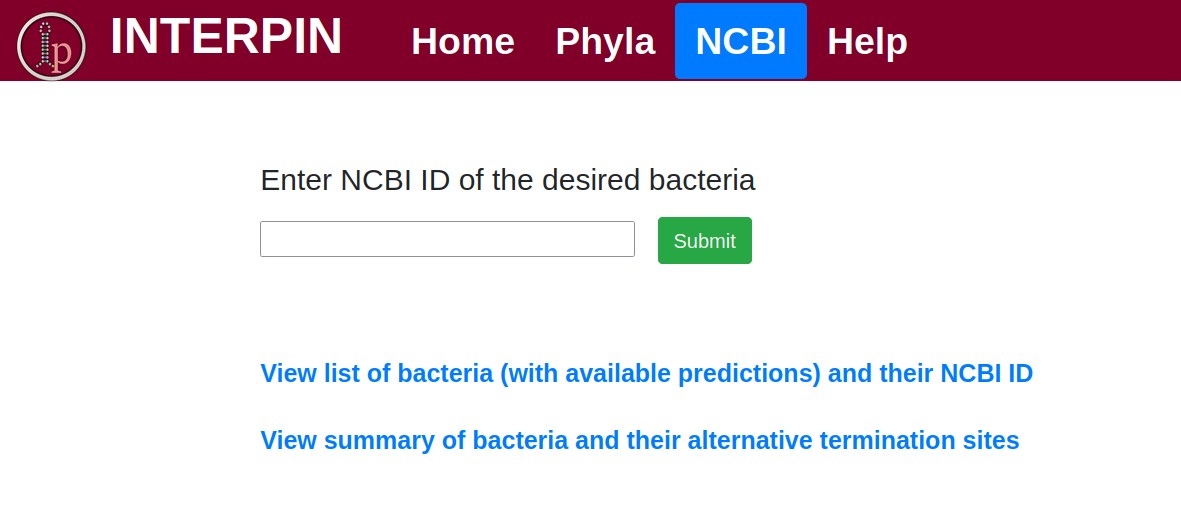Viewport: 1181px width, 505px height.
Task: Open the Phyla navigation item
Action: [605, 41]
